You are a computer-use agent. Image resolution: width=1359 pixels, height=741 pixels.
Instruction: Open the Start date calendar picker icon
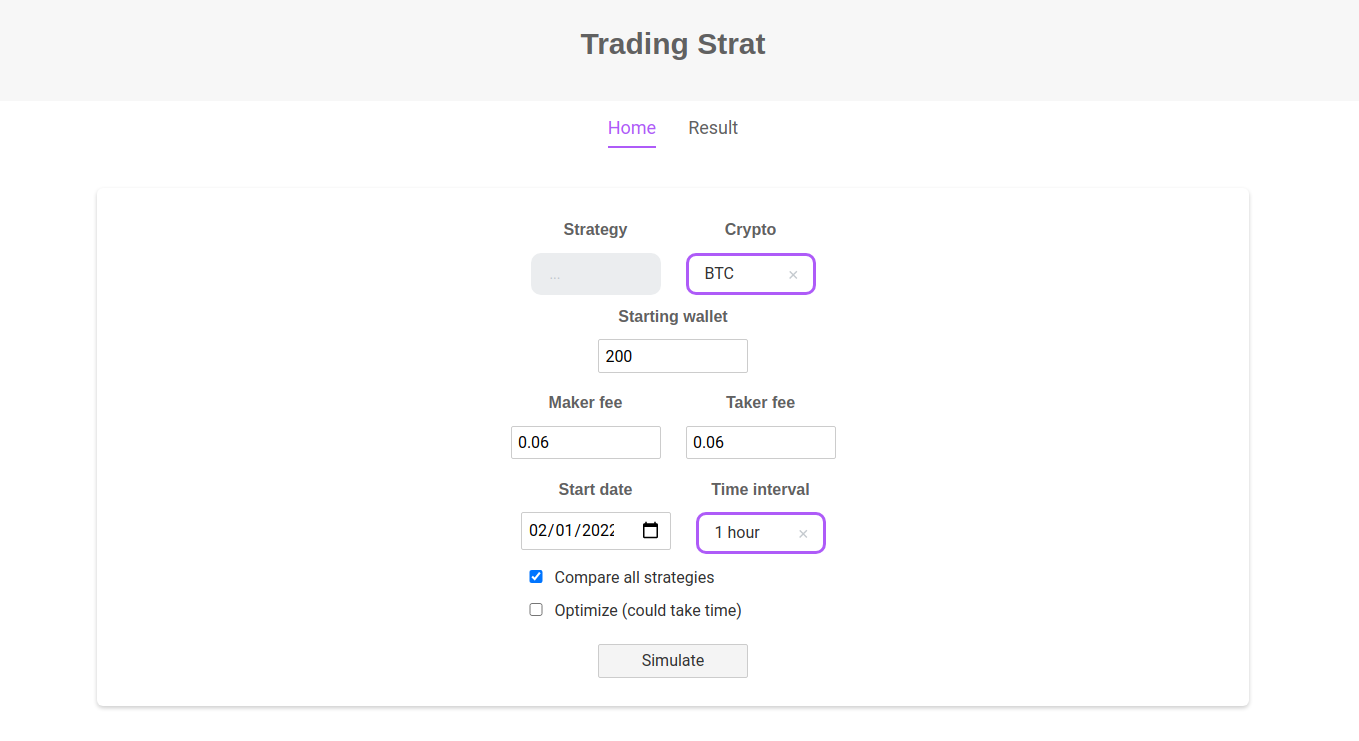click(x=651, y=530)
